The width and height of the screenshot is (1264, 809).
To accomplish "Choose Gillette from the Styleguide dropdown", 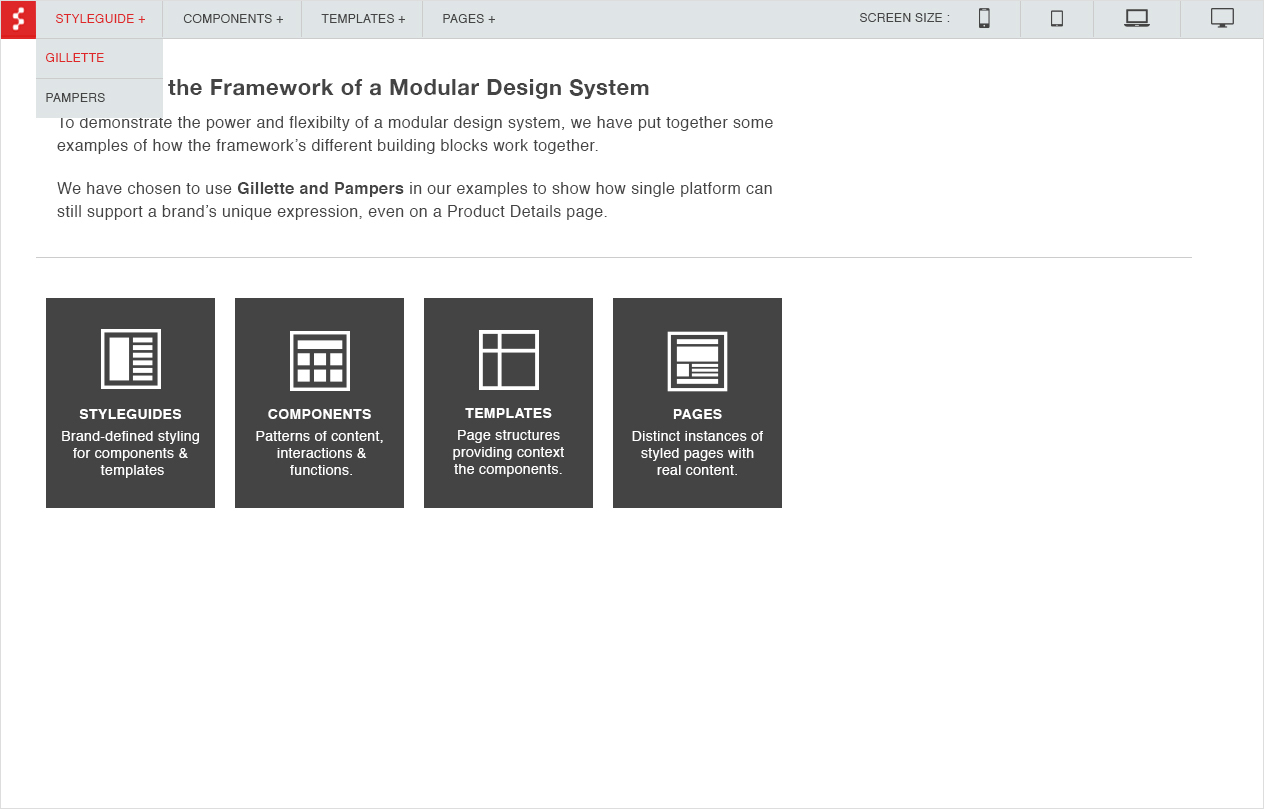I will 75,58.
